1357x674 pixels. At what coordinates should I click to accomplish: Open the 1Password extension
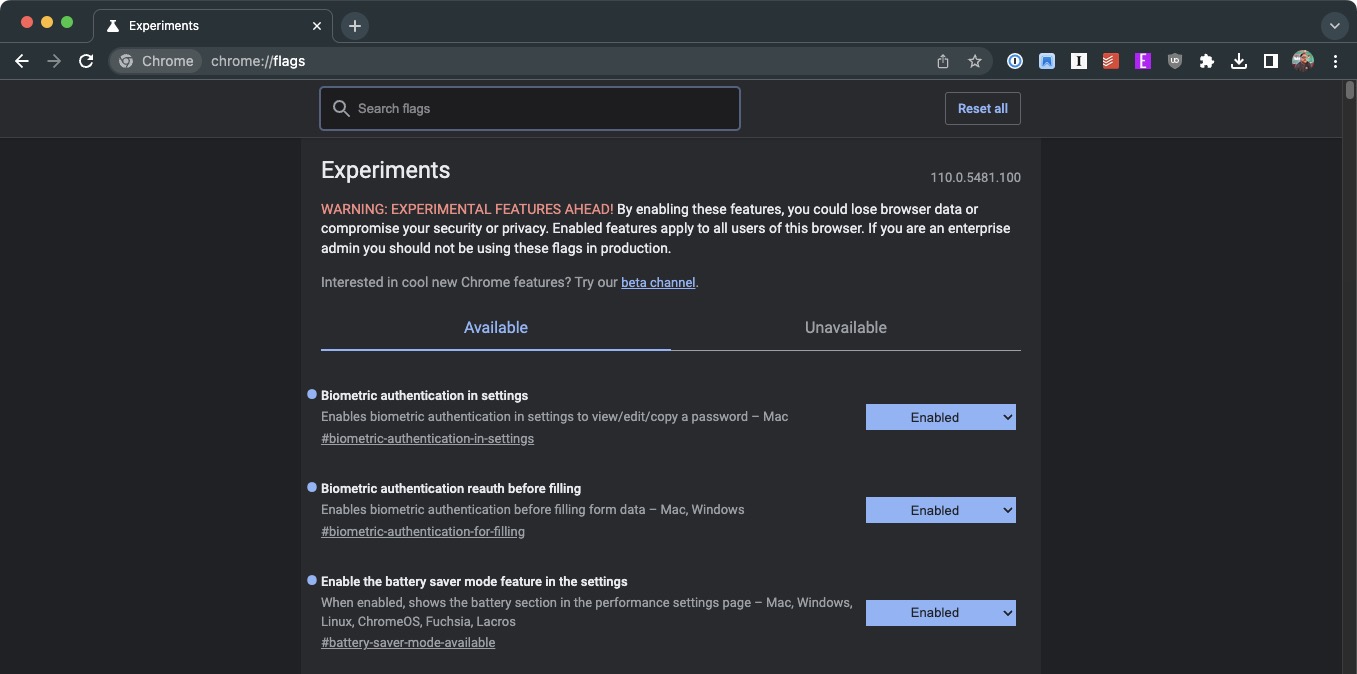click(1015, 61)
